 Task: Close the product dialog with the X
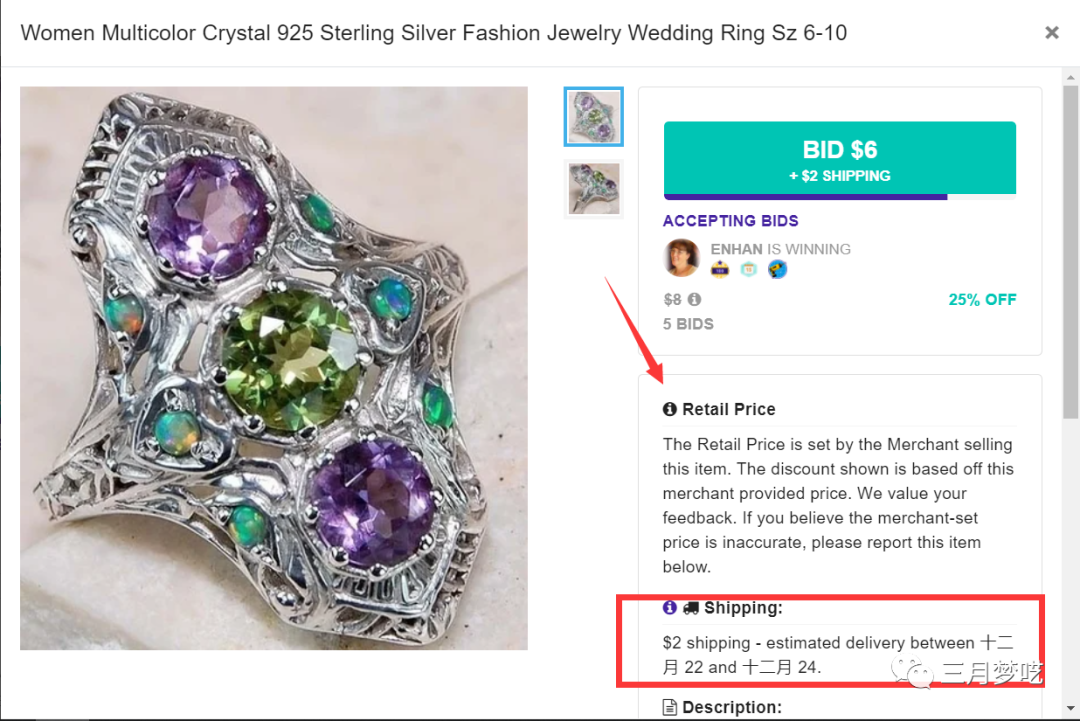pos(1051,33)
